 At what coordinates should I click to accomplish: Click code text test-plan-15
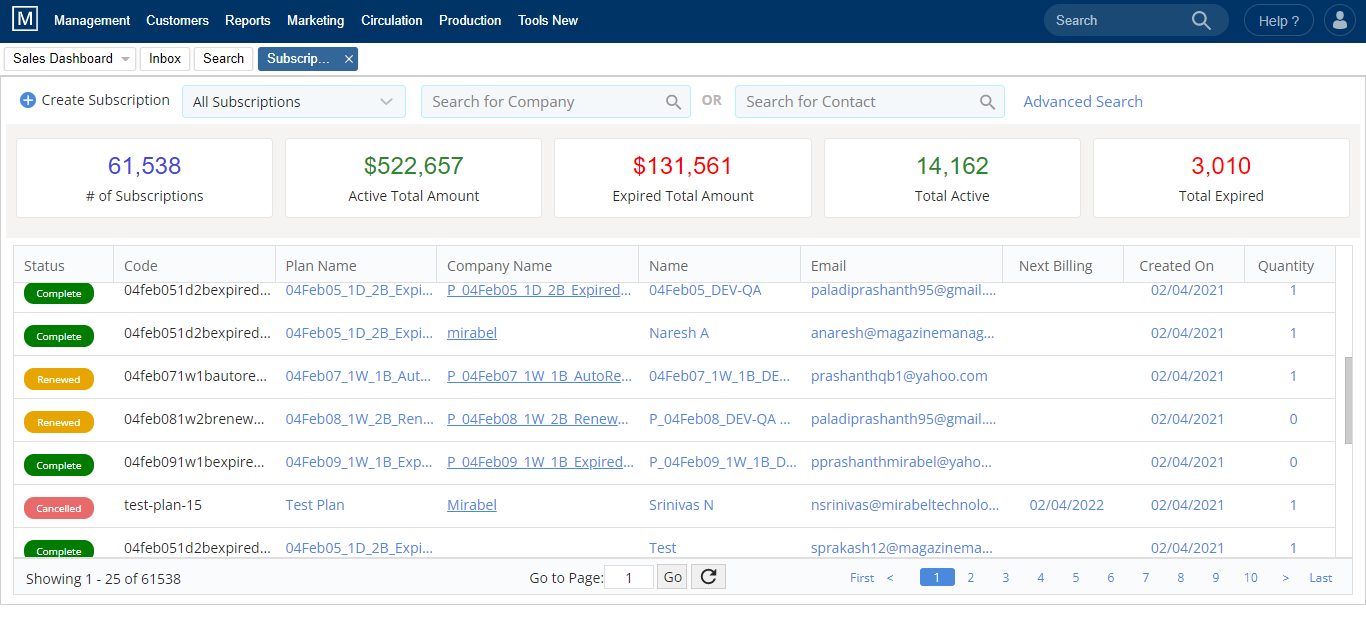(163, 505)
